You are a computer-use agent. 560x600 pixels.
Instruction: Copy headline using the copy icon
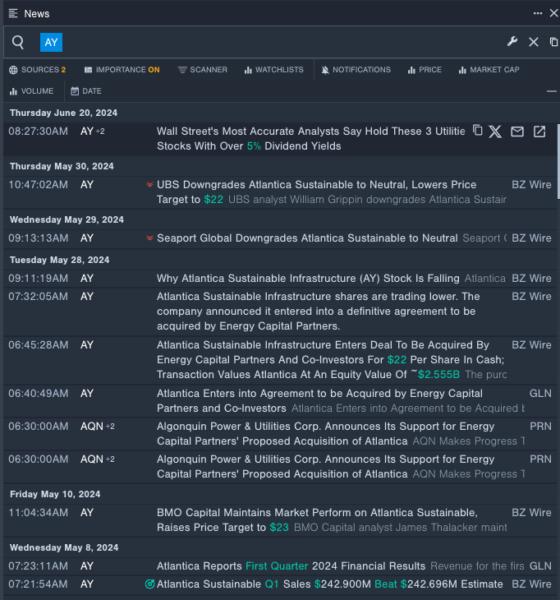point(477,130)
